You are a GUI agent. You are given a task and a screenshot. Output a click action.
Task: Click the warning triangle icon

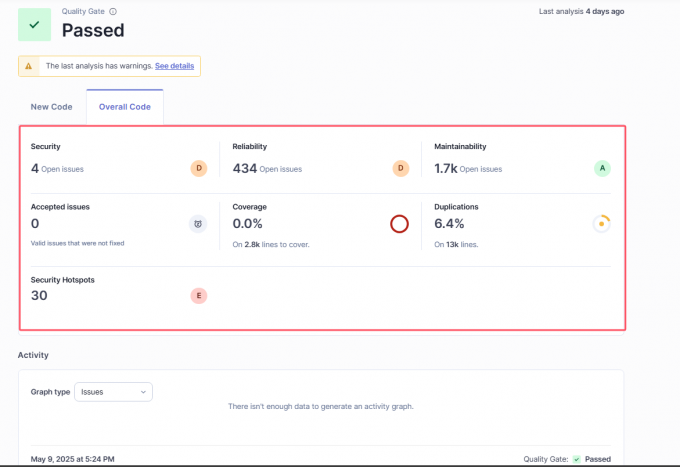tap(30, 66)
